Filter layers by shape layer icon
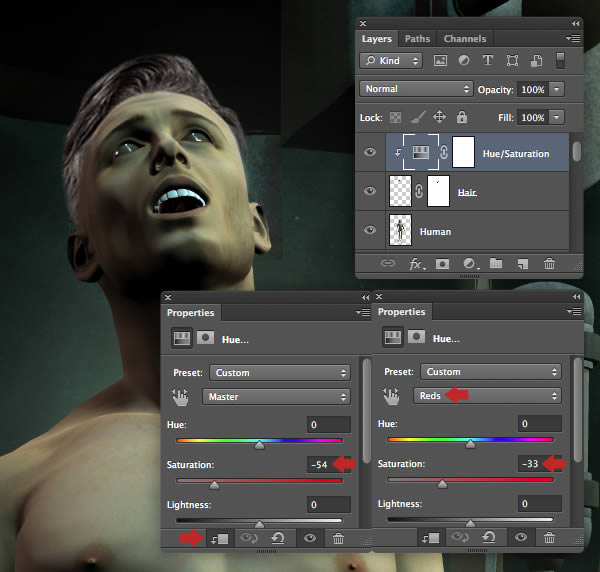600x572 pixels. point(512,60)
